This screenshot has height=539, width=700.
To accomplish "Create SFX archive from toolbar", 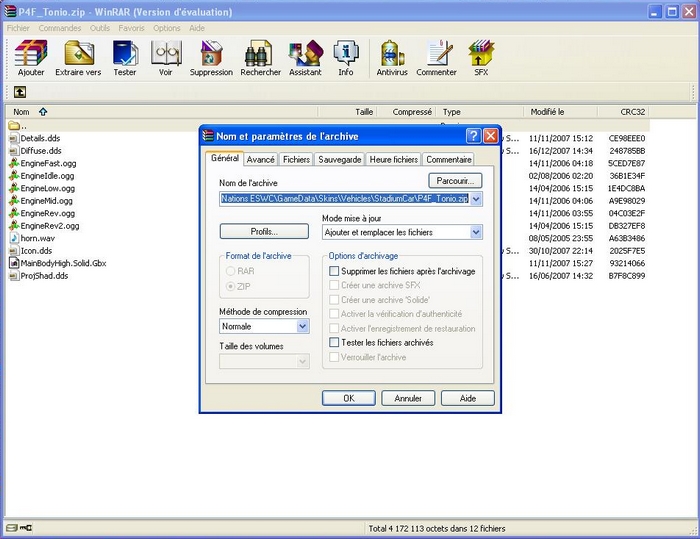I will 481,58.
